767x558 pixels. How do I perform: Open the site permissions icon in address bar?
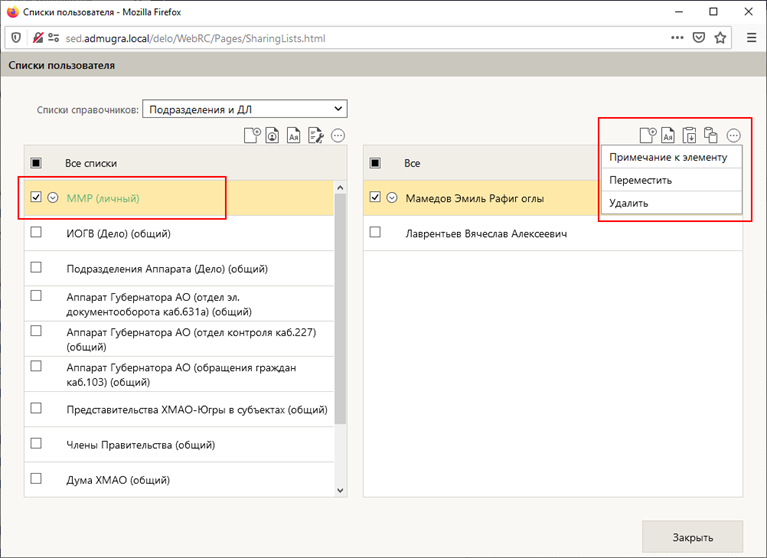point(54,38)
